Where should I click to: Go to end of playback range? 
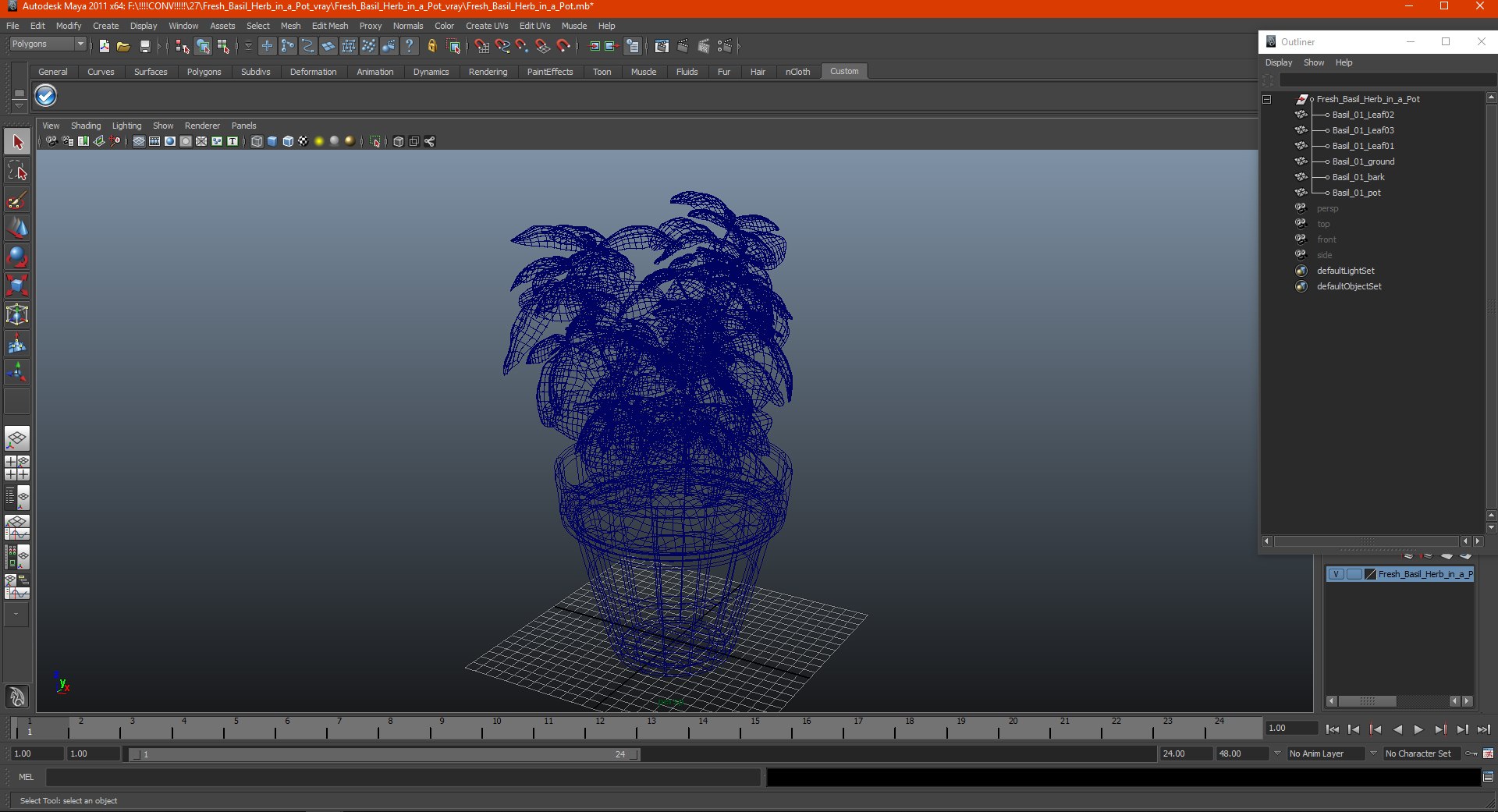tap(1483, 729)
